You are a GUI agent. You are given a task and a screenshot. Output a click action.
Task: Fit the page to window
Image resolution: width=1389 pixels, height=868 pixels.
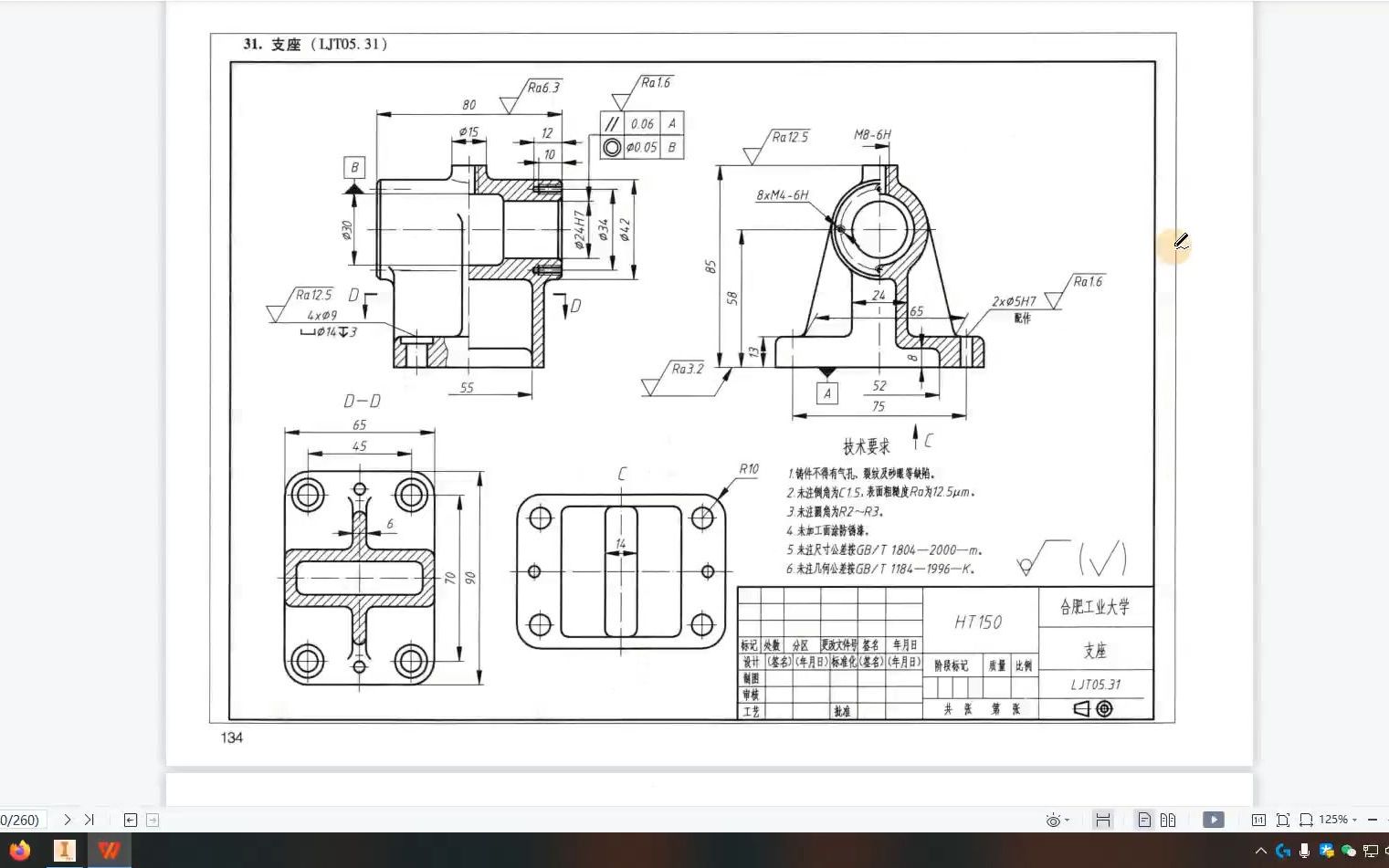point(1282,820)
